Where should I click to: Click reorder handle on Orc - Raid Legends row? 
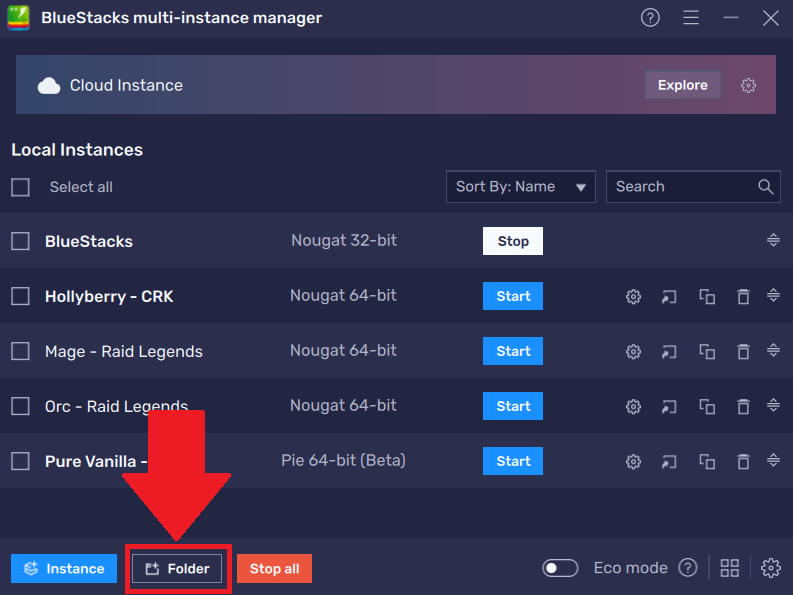pyautogui.click(x=773, y=405)
